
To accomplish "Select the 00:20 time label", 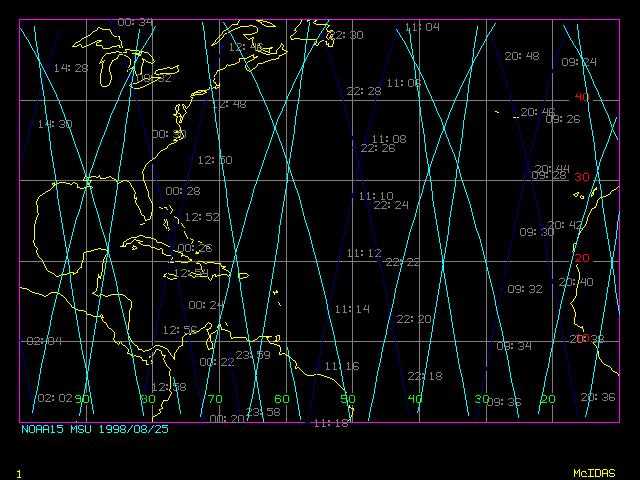I will (x=227, y=419).
